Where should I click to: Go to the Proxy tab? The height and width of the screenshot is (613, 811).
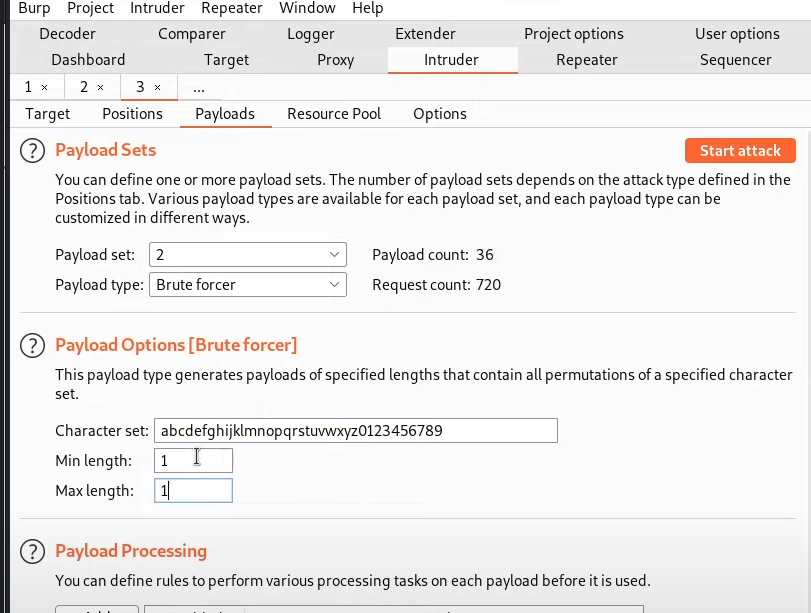click(335, 60)
